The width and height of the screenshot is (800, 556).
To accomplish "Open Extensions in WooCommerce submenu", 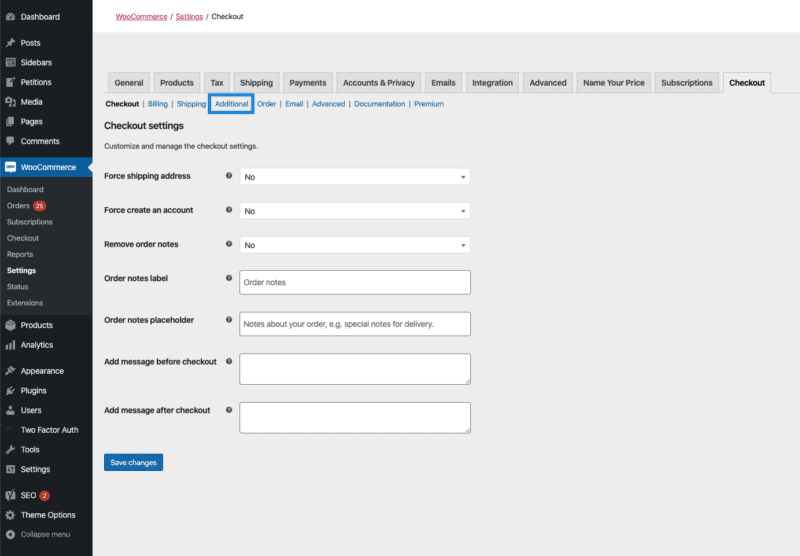I will (x=24, y=303).
